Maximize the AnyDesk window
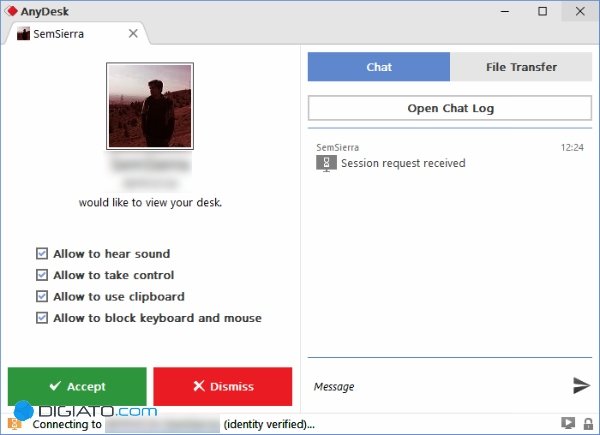Viewport: 600px width, 435px height. click(x=543, y=11)
